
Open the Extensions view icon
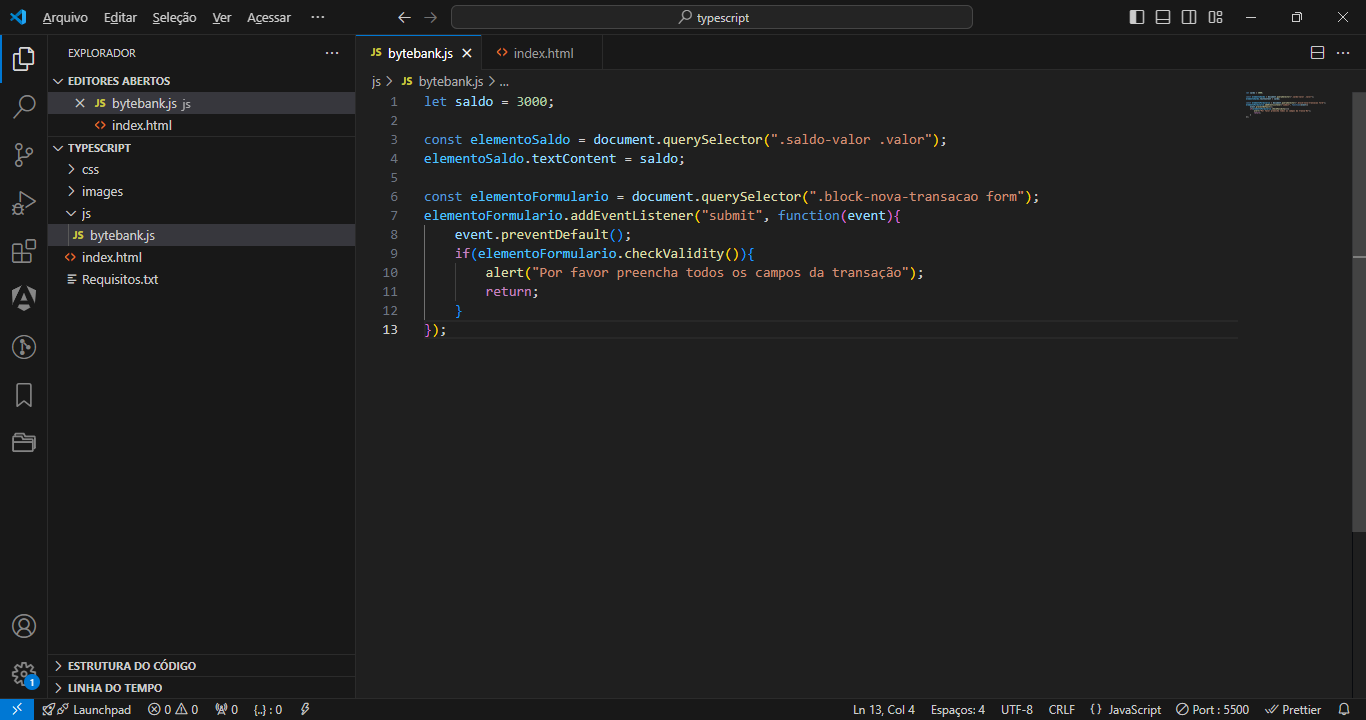point(24,251)
